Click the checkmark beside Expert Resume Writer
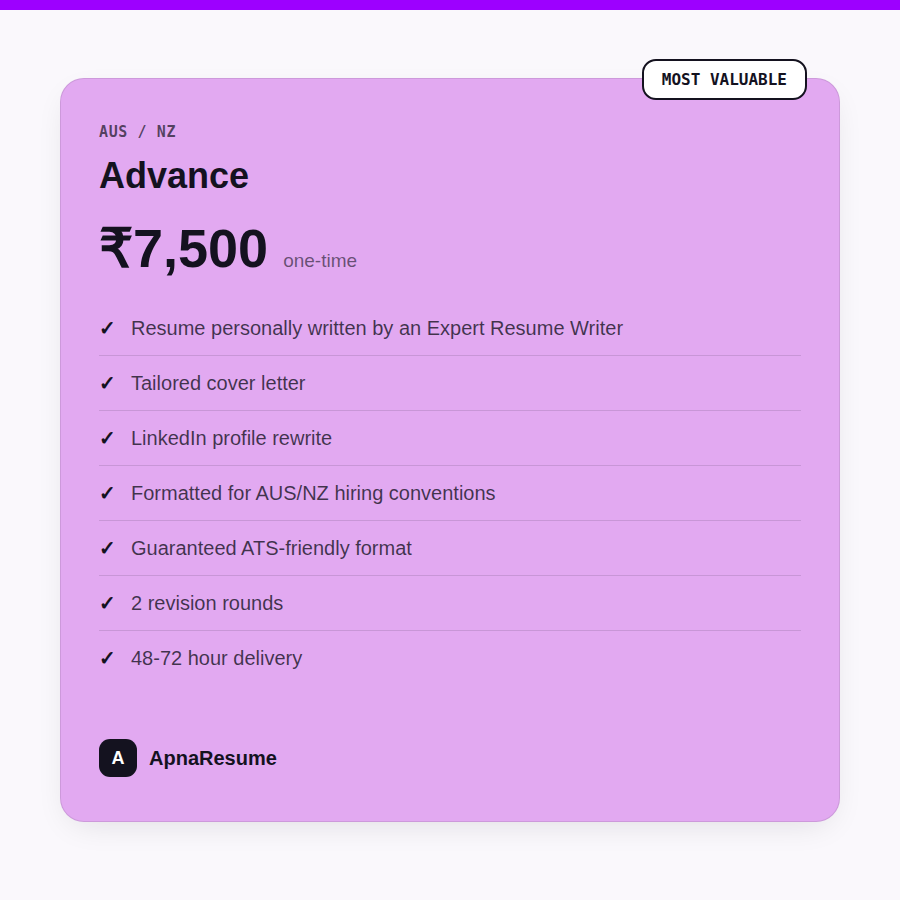This screenshot has width=900, height=900. tap(107, 328)
